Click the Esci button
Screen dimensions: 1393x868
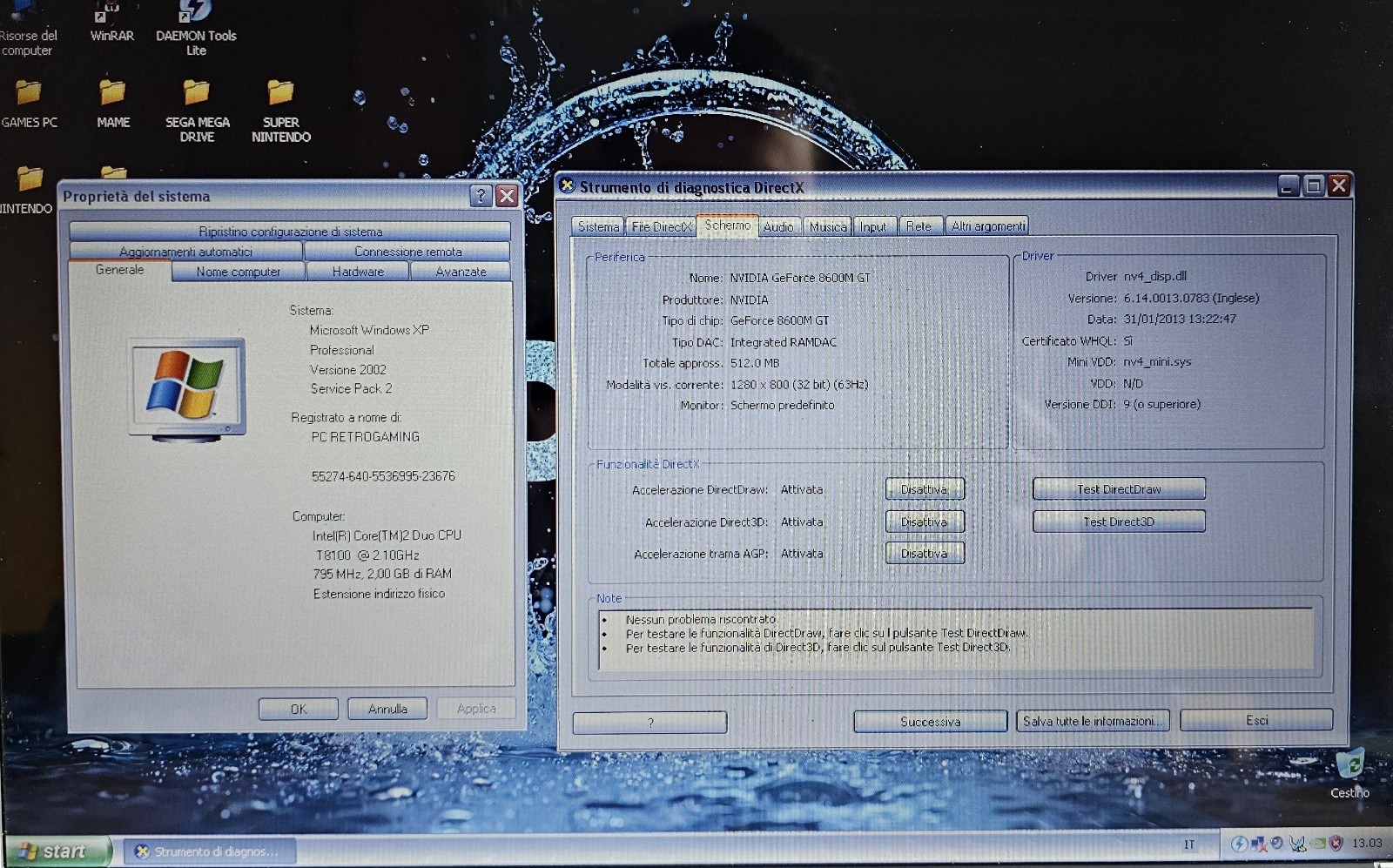click(1256, 720)
